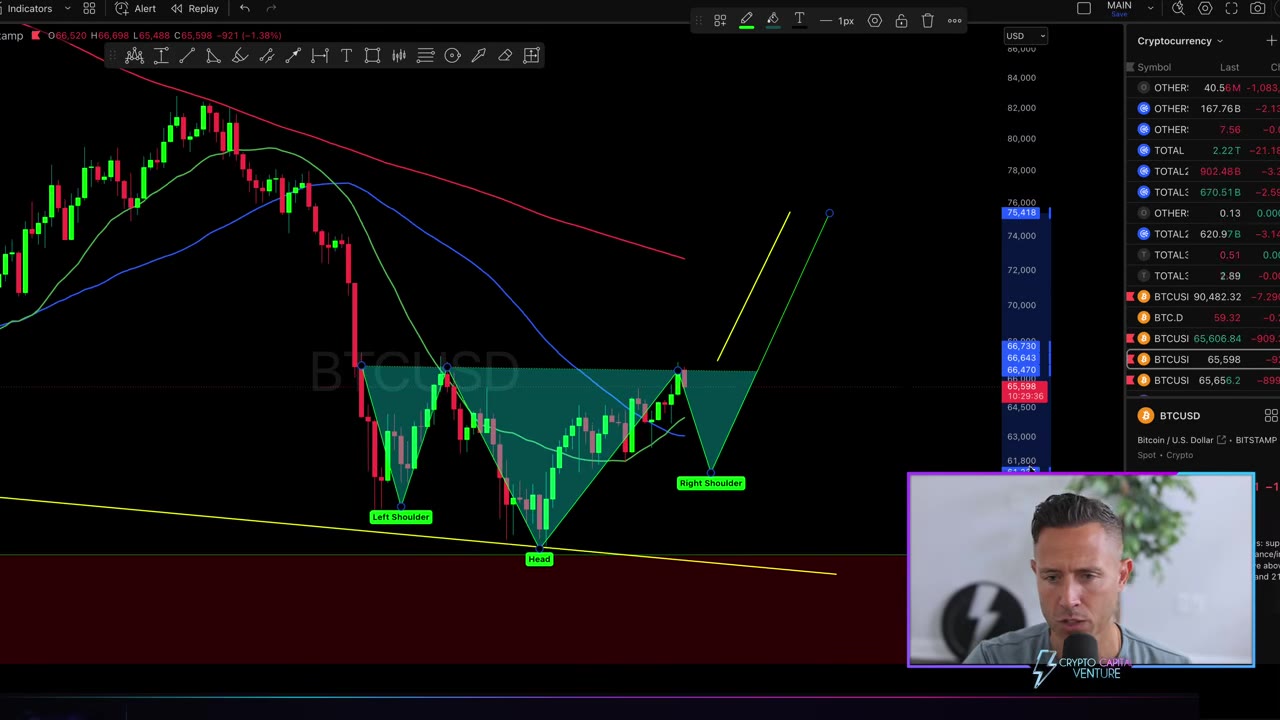Change the line color green pencil swatch
Screen dimensions: 1280x720
click(x=746, y=20)
